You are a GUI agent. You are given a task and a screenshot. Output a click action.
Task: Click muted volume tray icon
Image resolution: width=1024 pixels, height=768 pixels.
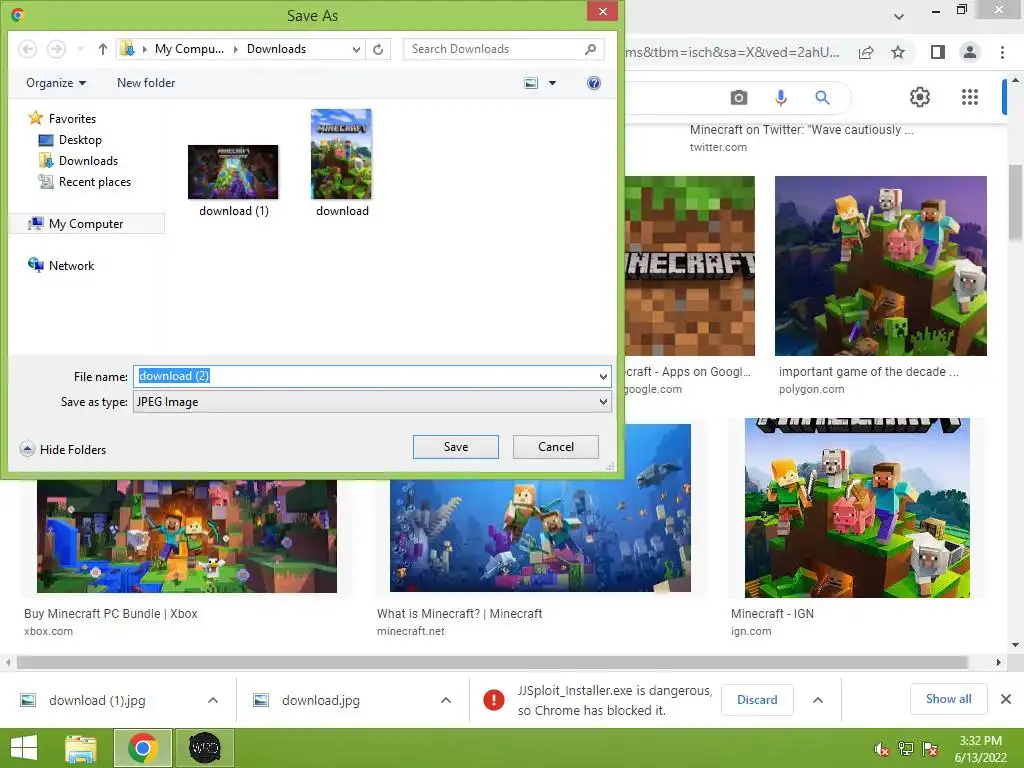pos(882,749)
